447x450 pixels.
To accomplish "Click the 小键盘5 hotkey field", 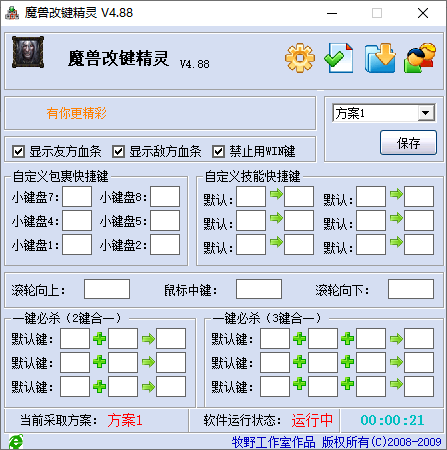I will (x=165, y=220).
